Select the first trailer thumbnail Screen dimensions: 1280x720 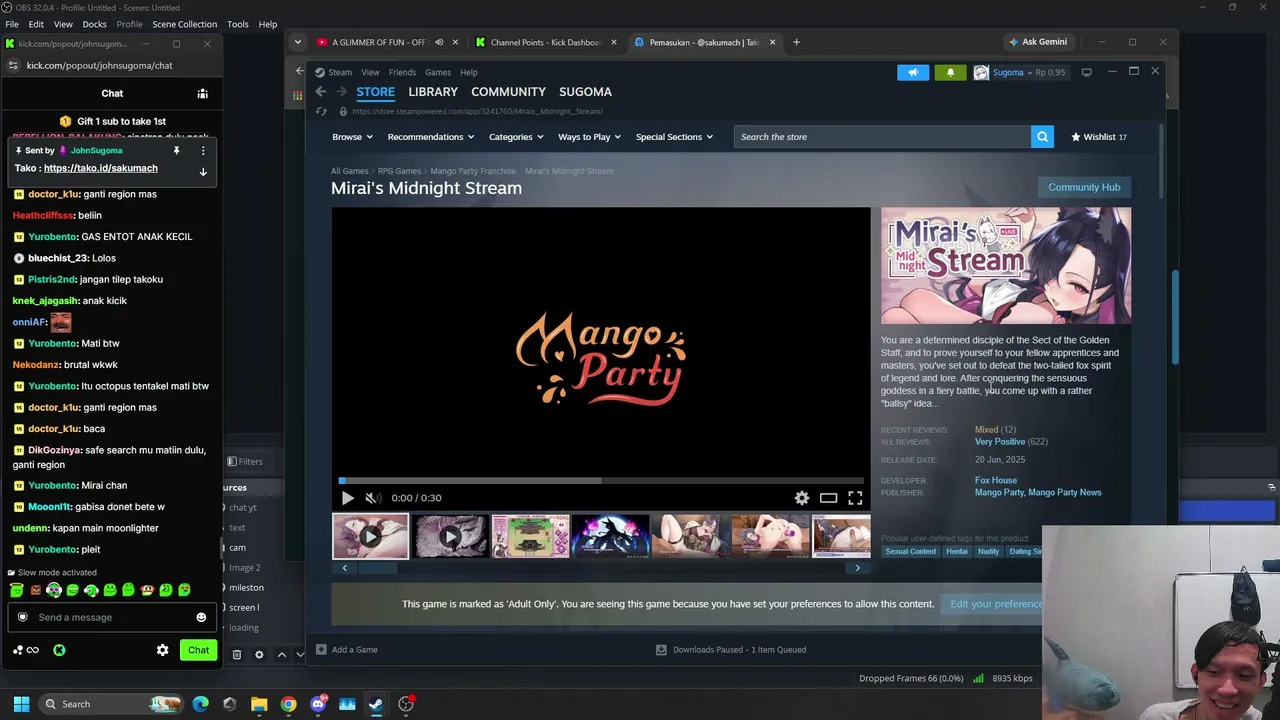pyautogui.click(x=370, y=536)
